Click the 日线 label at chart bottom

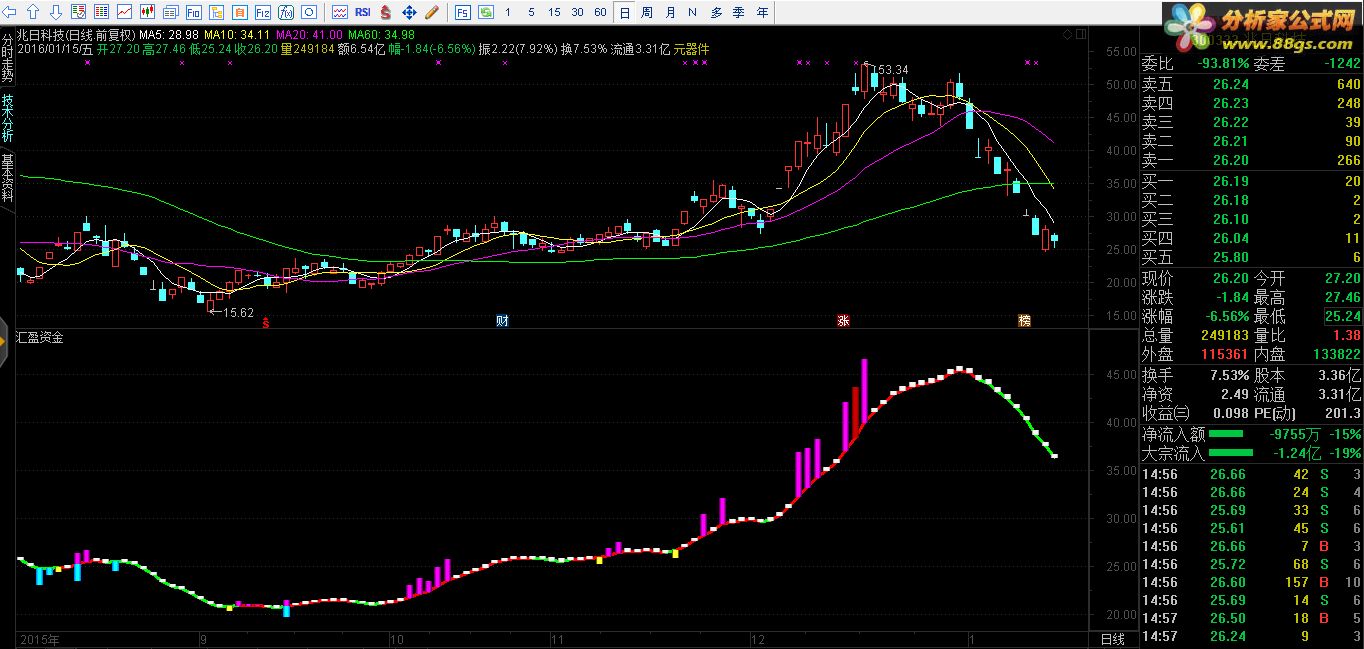[1112, 639]
